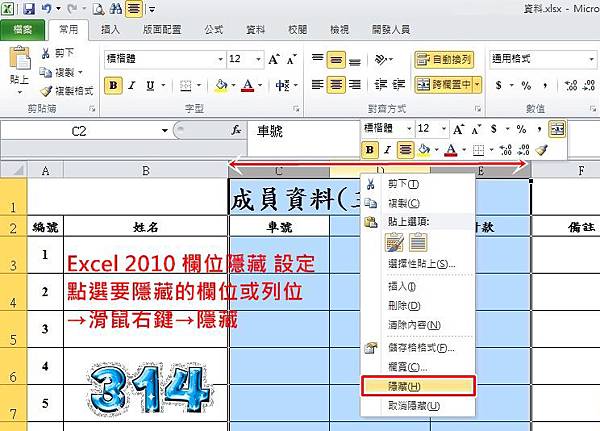
Task: Open number format 通用格式 dropdown
Action: click(x=591, y=59)
